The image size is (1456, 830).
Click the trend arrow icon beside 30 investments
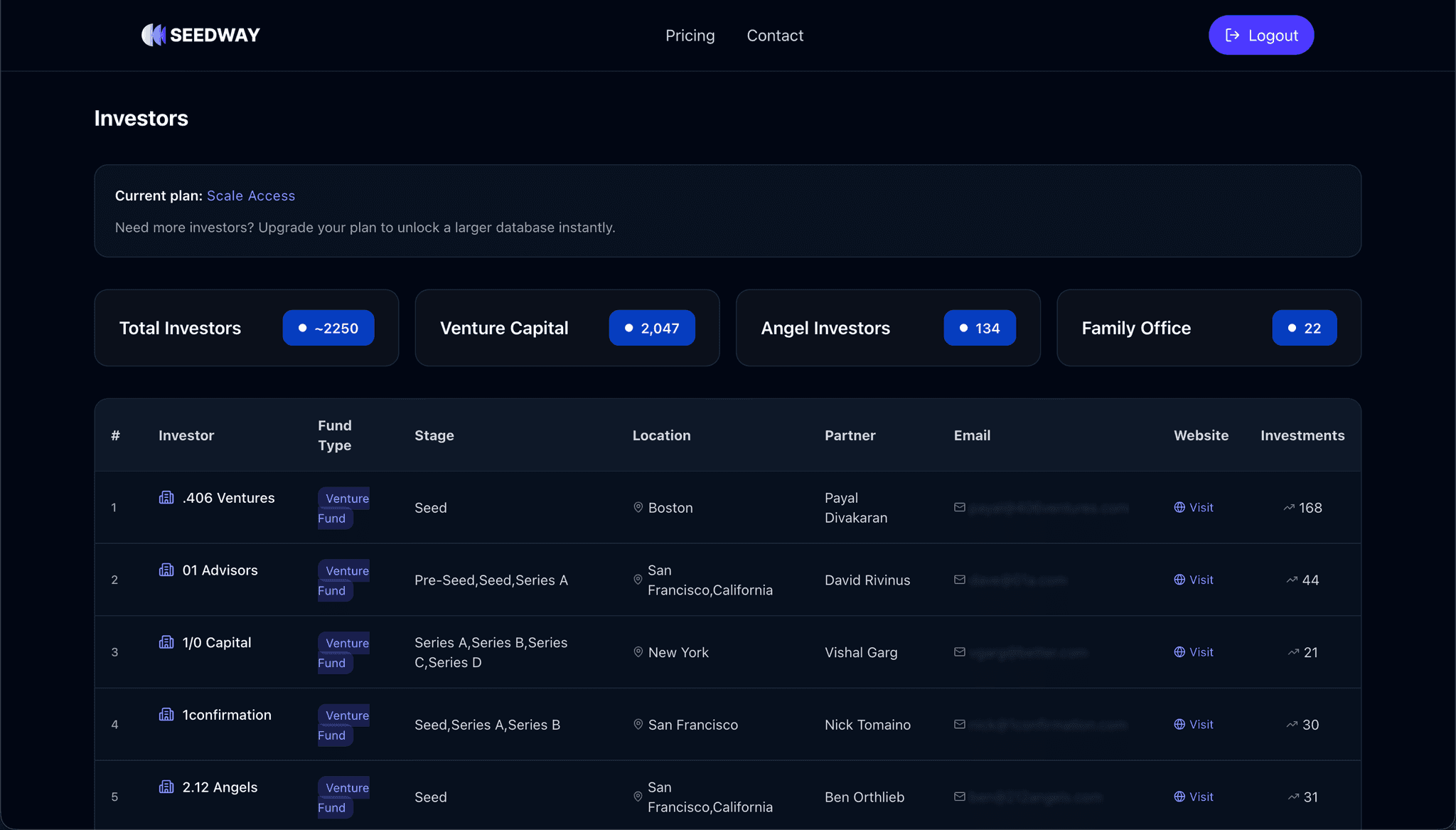click(1292, 725)
